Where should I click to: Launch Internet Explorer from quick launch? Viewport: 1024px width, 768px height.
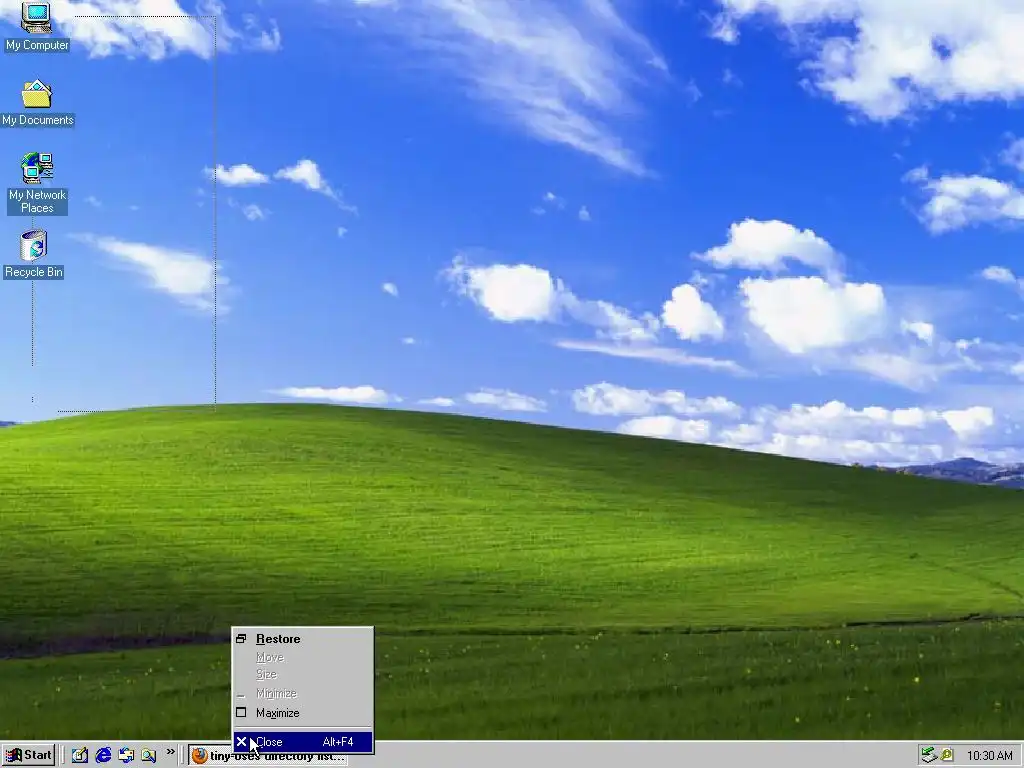click(x=103, y=756)
